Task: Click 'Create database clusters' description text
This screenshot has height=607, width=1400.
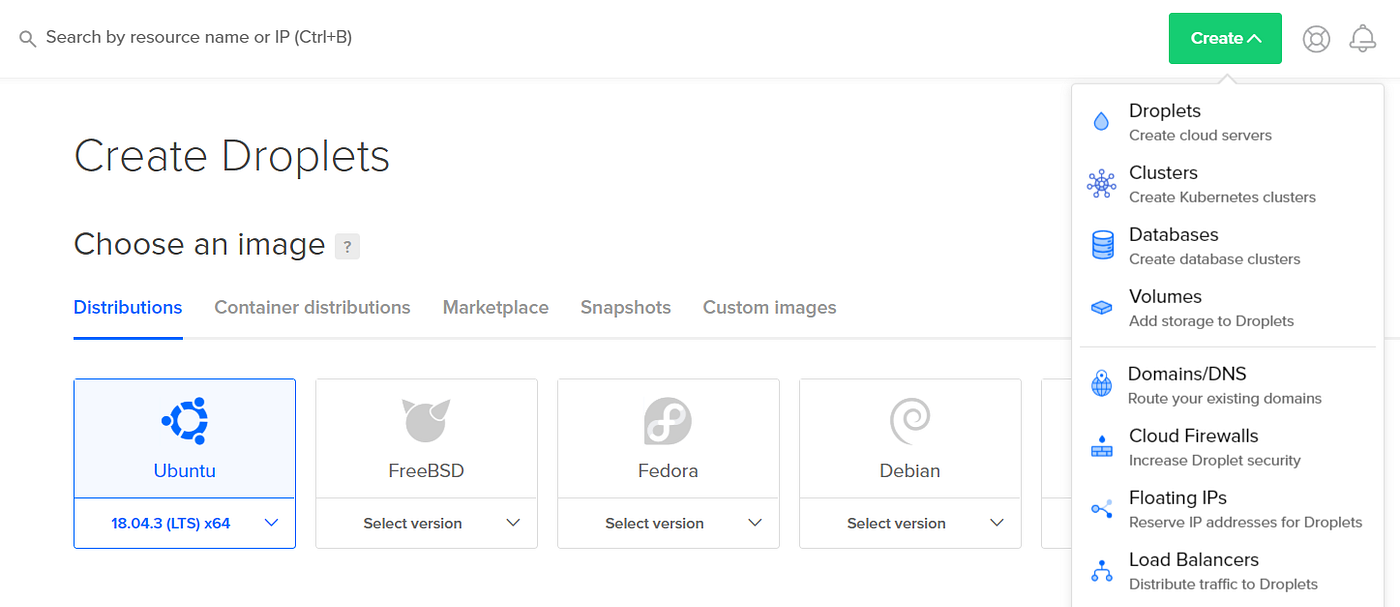Action: (1215, 259)
